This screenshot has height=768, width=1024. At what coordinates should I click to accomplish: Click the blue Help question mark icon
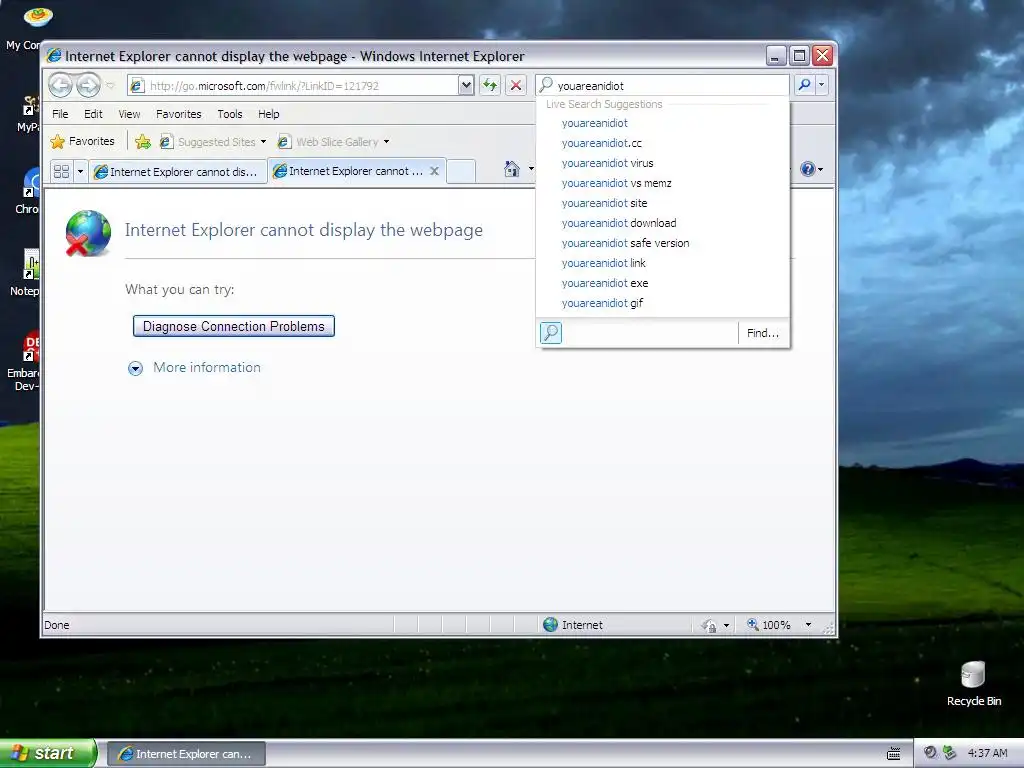coord(808,169)
